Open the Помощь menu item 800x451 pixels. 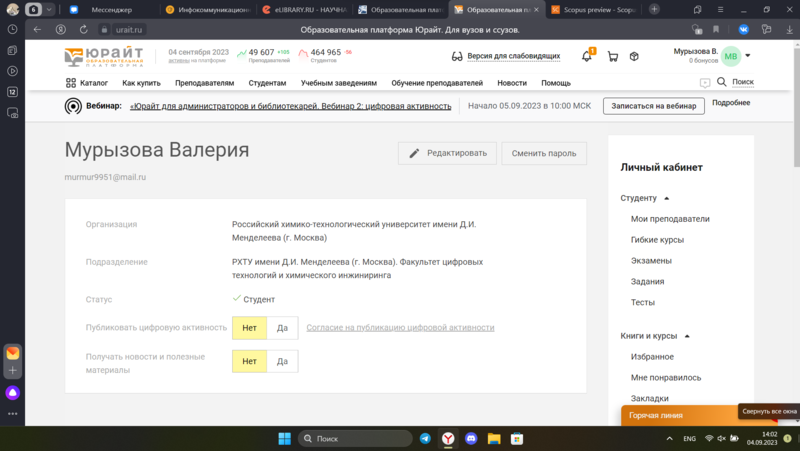tap(556, 83)
